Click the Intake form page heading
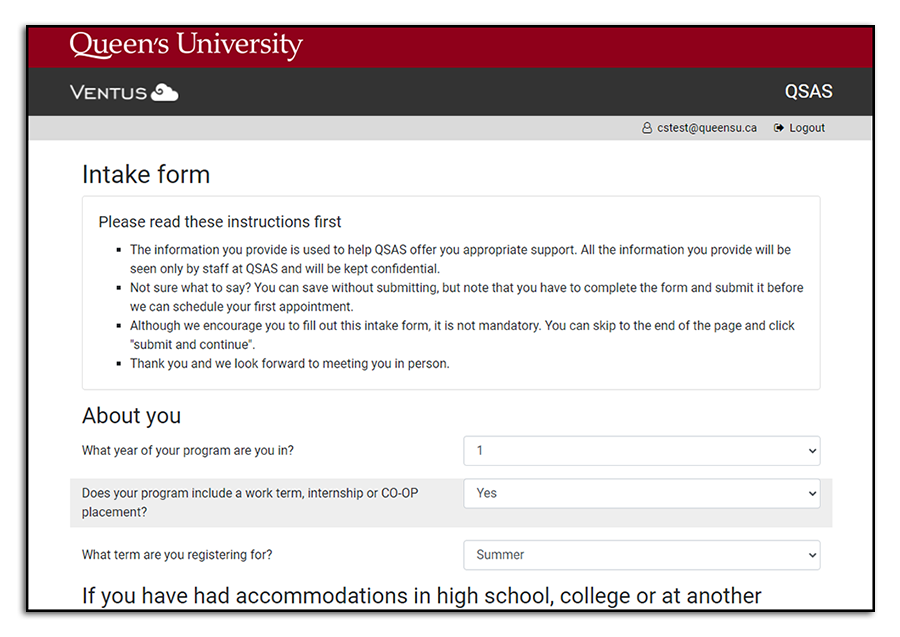Image resolution: width=900 pixels, height=637 pixels. (146, 175)
